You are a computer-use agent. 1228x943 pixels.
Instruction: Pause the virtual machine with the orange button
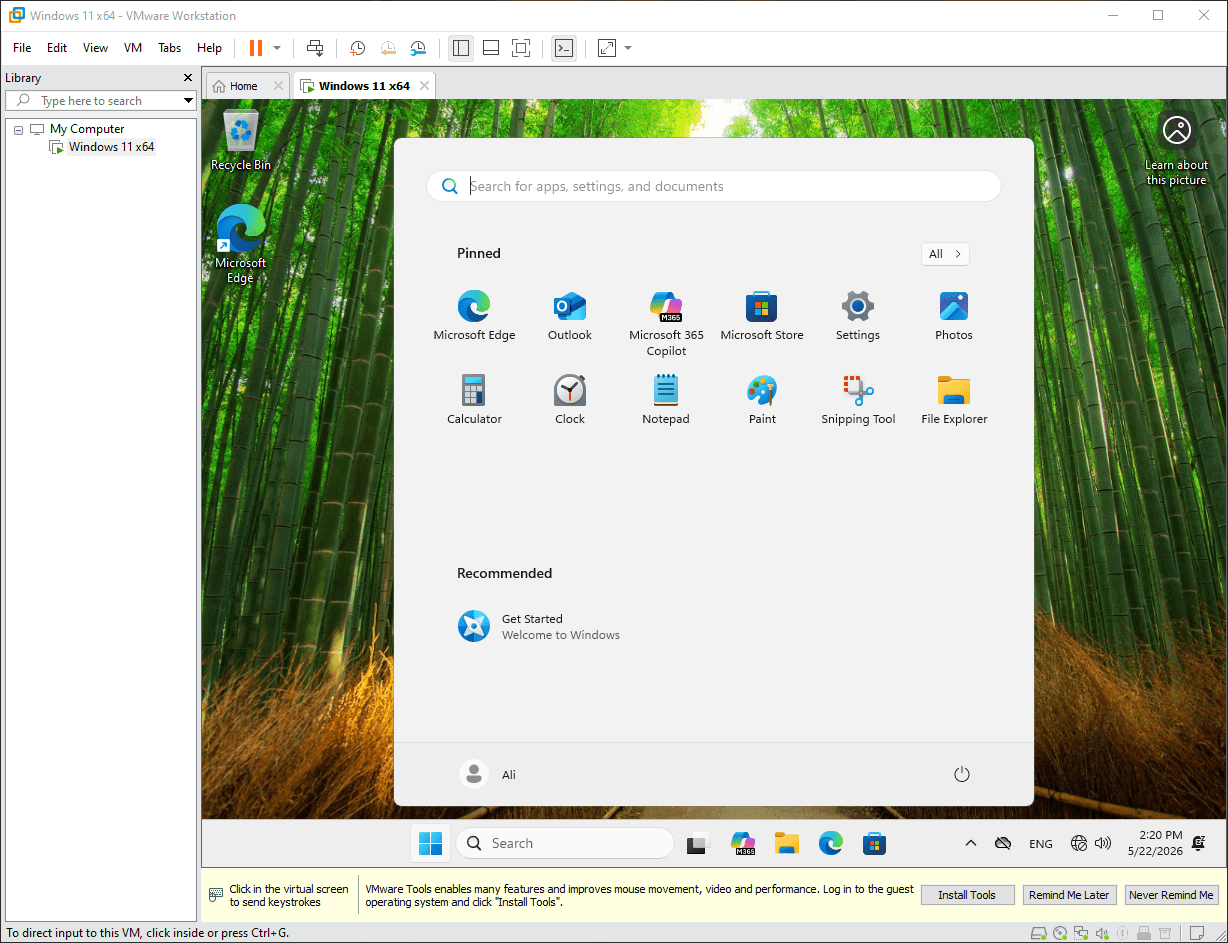point(255,48)
